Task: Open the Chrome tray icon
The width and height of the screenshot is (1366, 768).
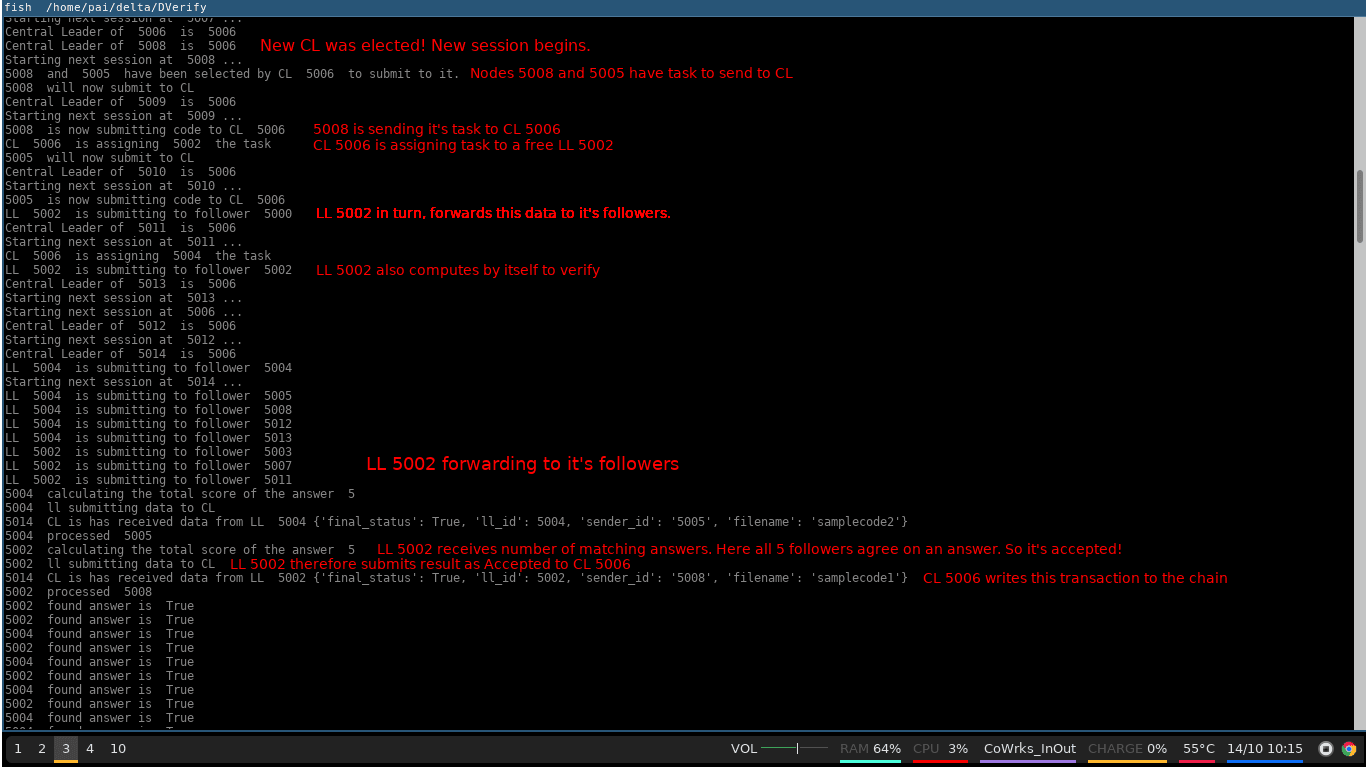Action: [x=1349, y=749]
